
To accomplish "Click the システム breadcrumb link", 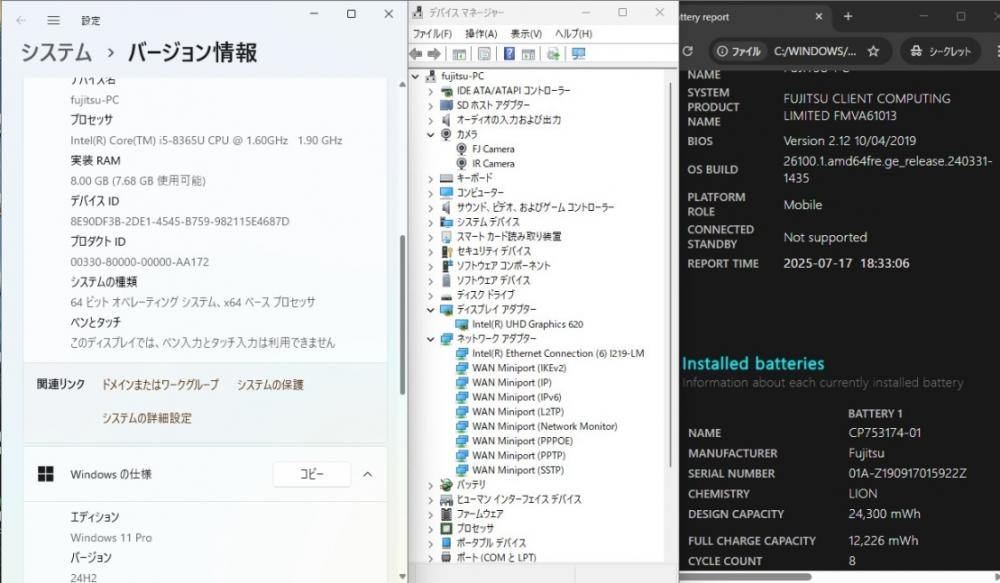I will (56, 52).
